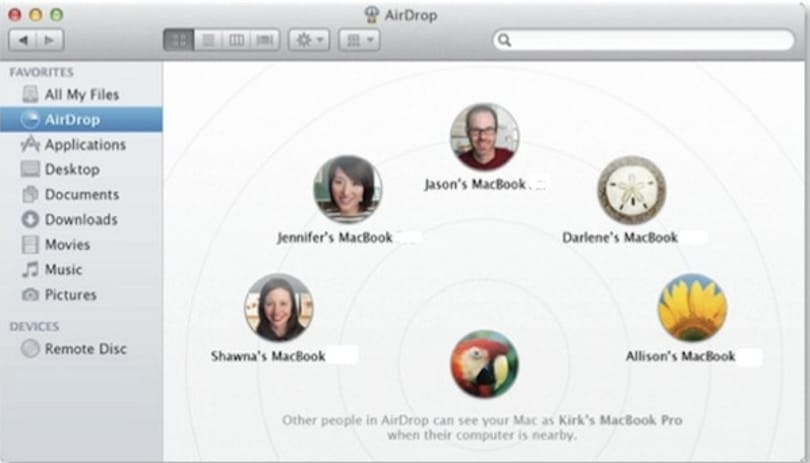Image resolution: width=810 pixels, height=463 pixels.
Task: Click the DEVICES sidebar heading
Action: 34,327
